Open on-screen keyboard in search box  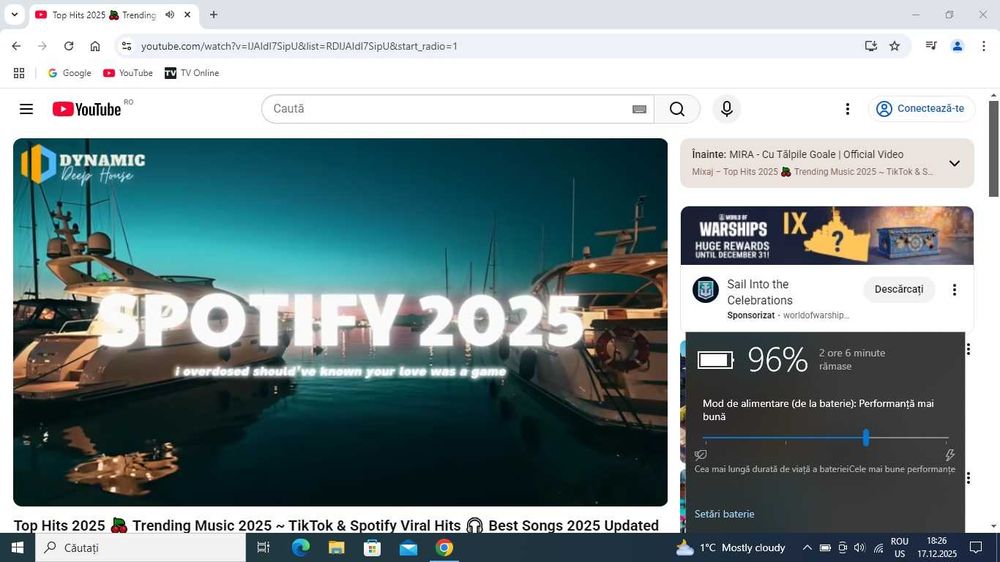click(x=639, y=109)
